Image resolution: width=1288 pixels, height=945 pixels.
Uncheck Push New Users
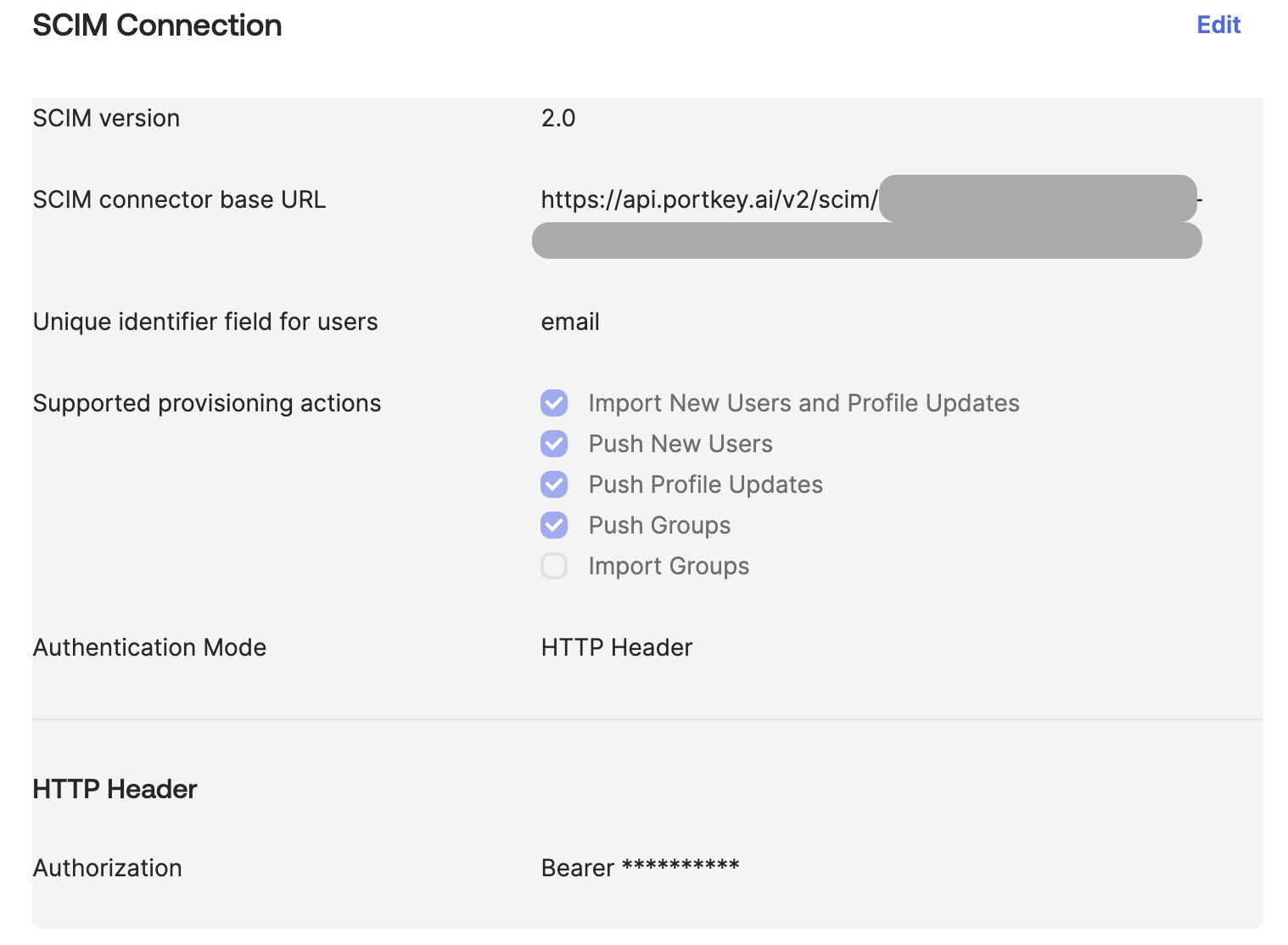[x=553, y=444]
